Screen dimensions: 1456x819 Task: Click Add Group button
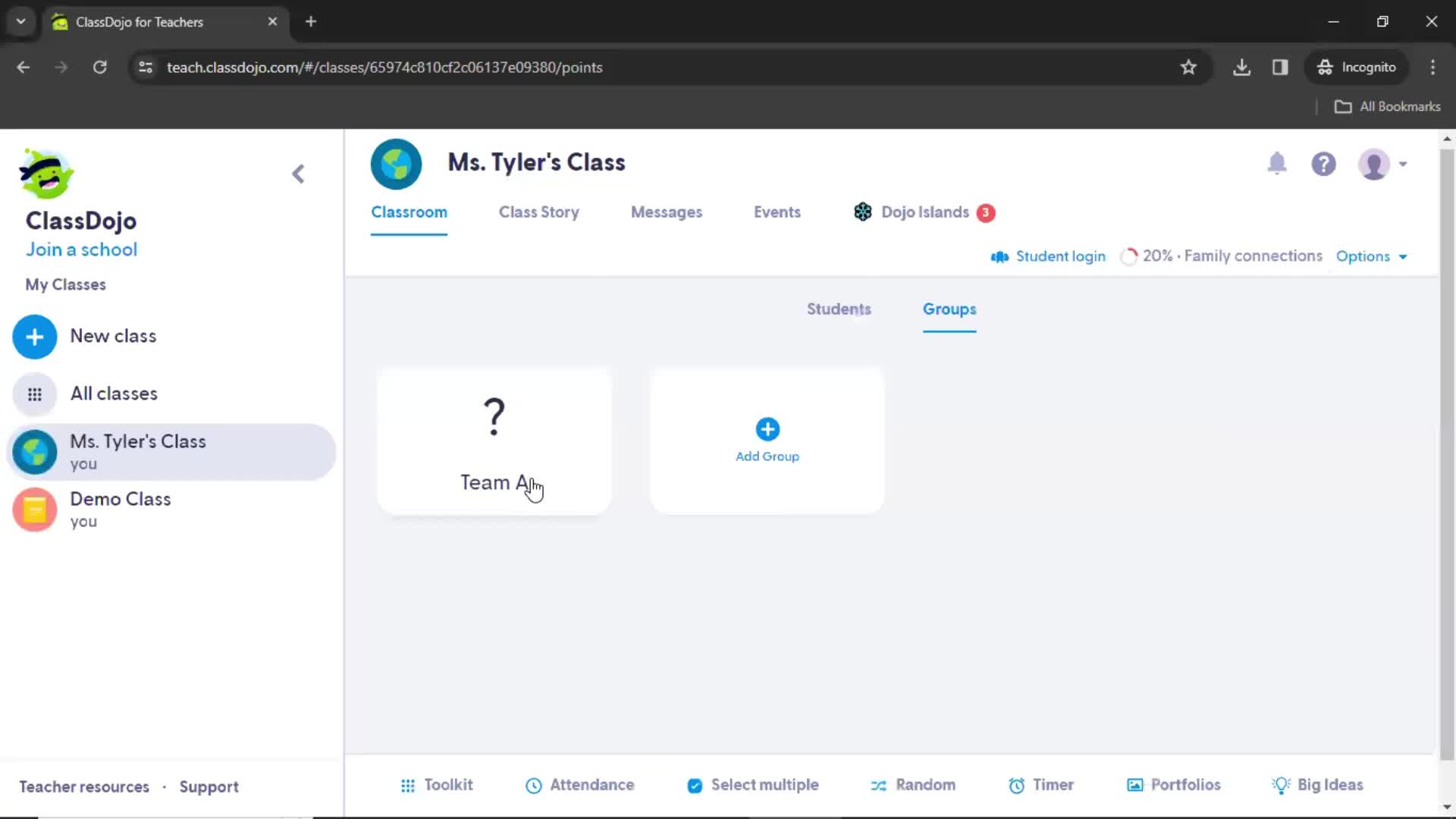[x=768, y=438]
